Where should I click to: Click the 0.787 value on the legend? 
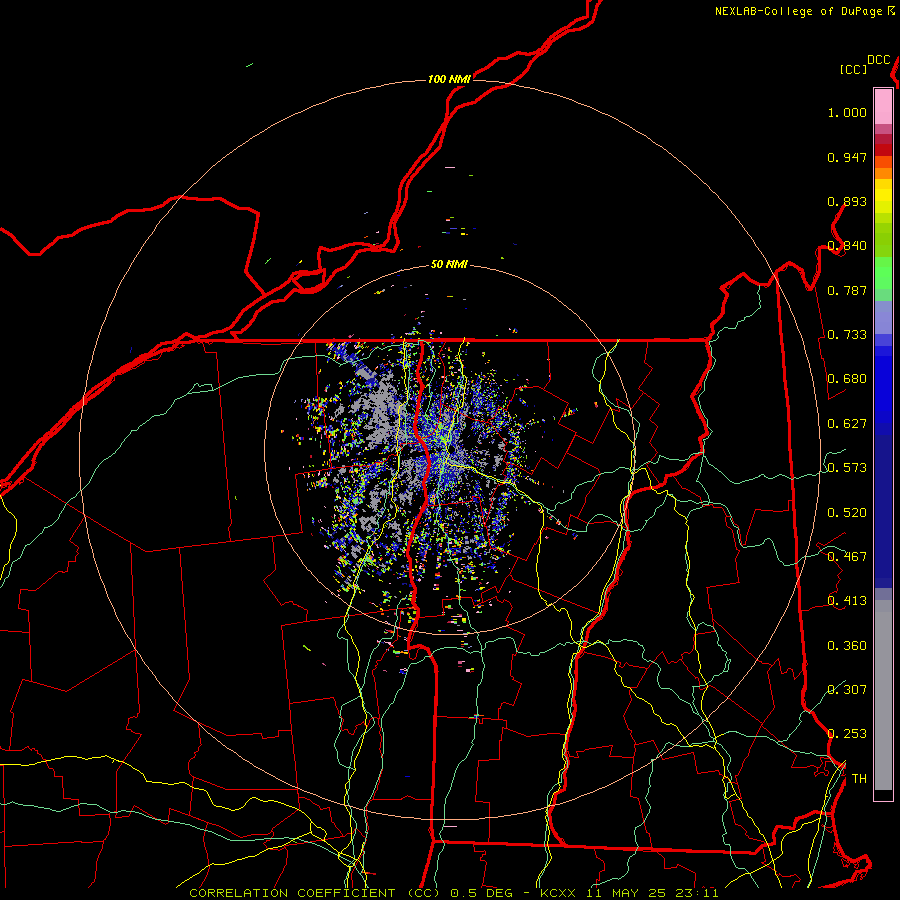click(x=847, y=290)
